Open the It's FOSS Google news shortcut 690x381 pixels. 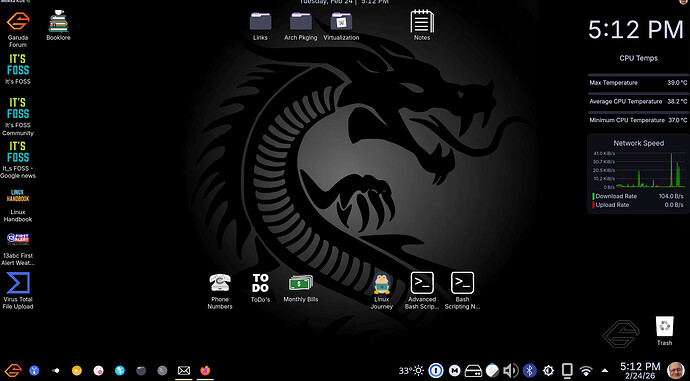[x=18, y=160]
